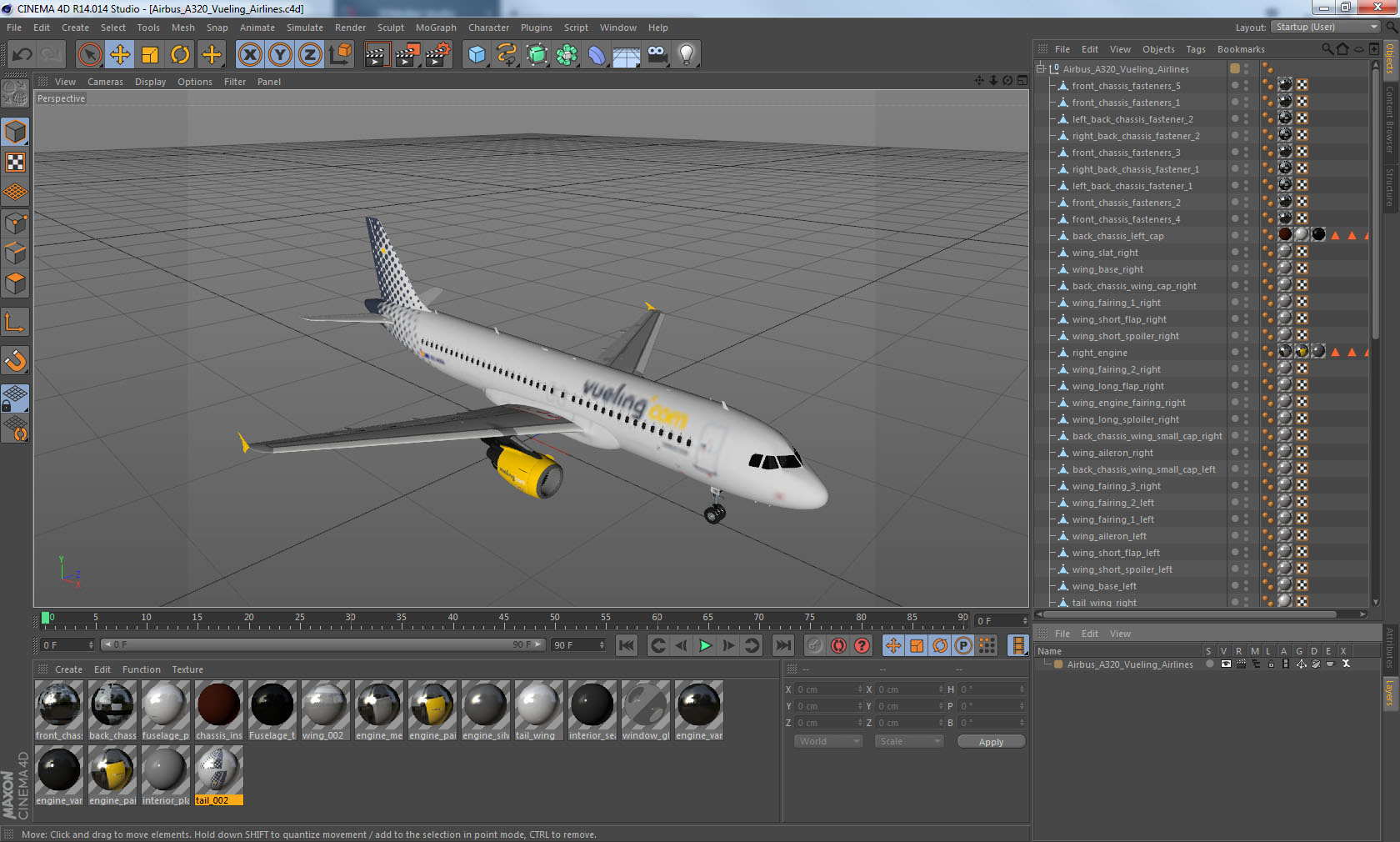Go to start of animation
This screenshot has height=842, width=1400.
[x=627, y=645]
